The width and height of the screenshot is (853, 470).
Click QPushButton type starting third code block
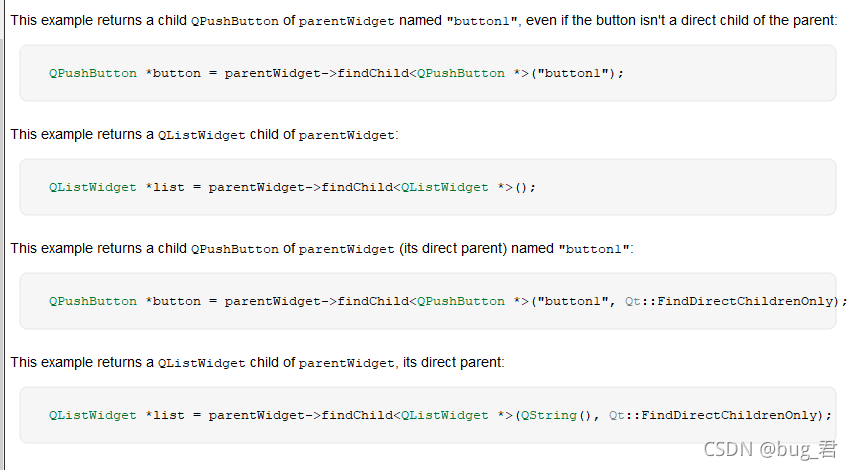tap(93, 301)
